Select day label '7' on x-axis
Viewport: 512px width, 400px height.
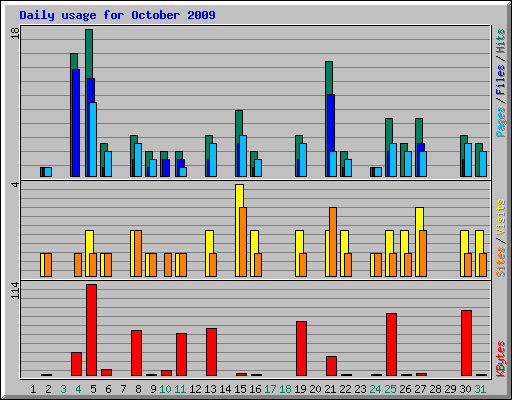click(x=123, y=389)
